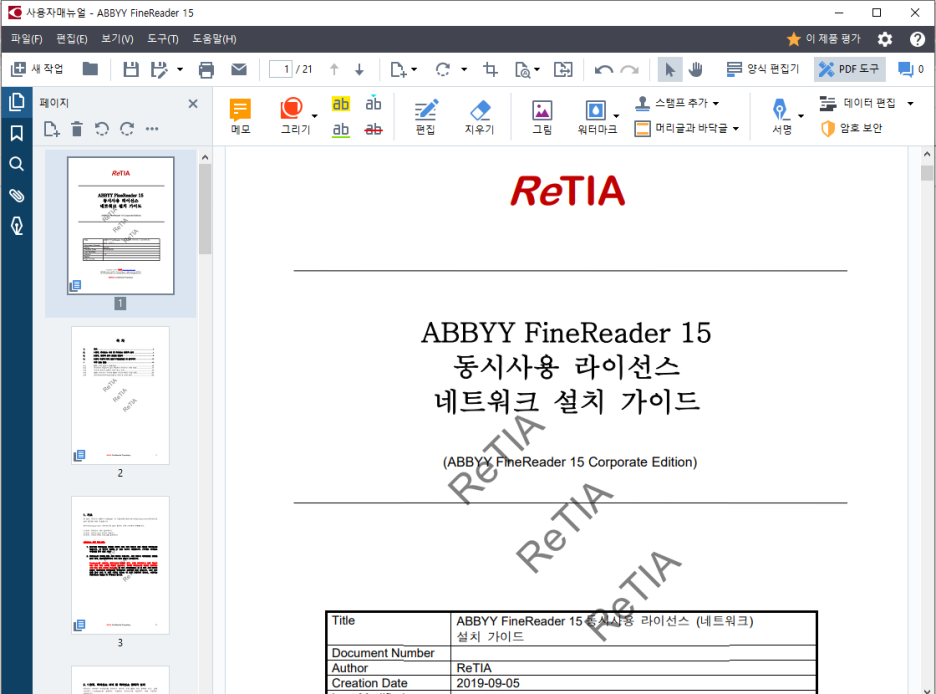The width and height of the screenshot is (936, 694).
Task: Open help with the question mark icon
Action: click(x=917, y=39)
